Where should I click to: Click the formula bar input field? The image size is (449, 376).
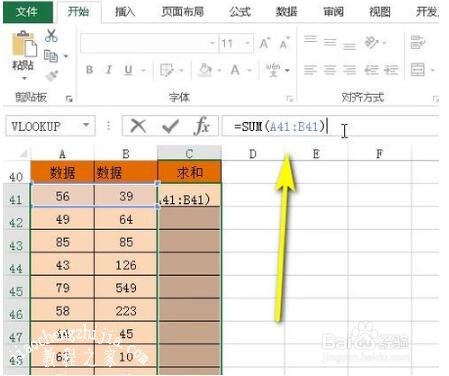[331, 126]
